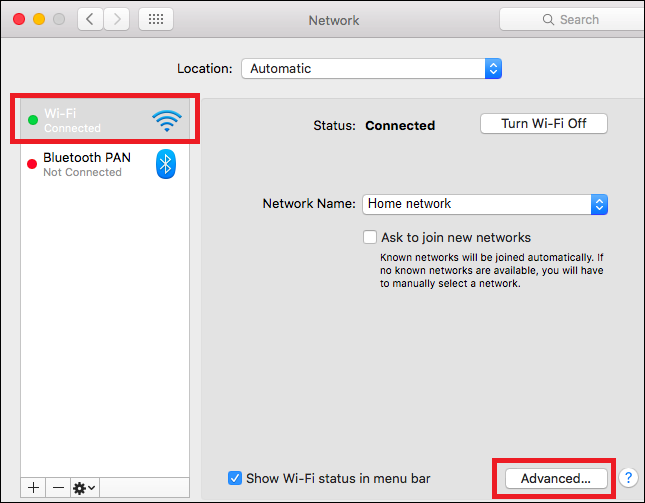Viewport: 645px width, 503px height.
Task: Show all preferences grid icon
Action: pos(155,19)
